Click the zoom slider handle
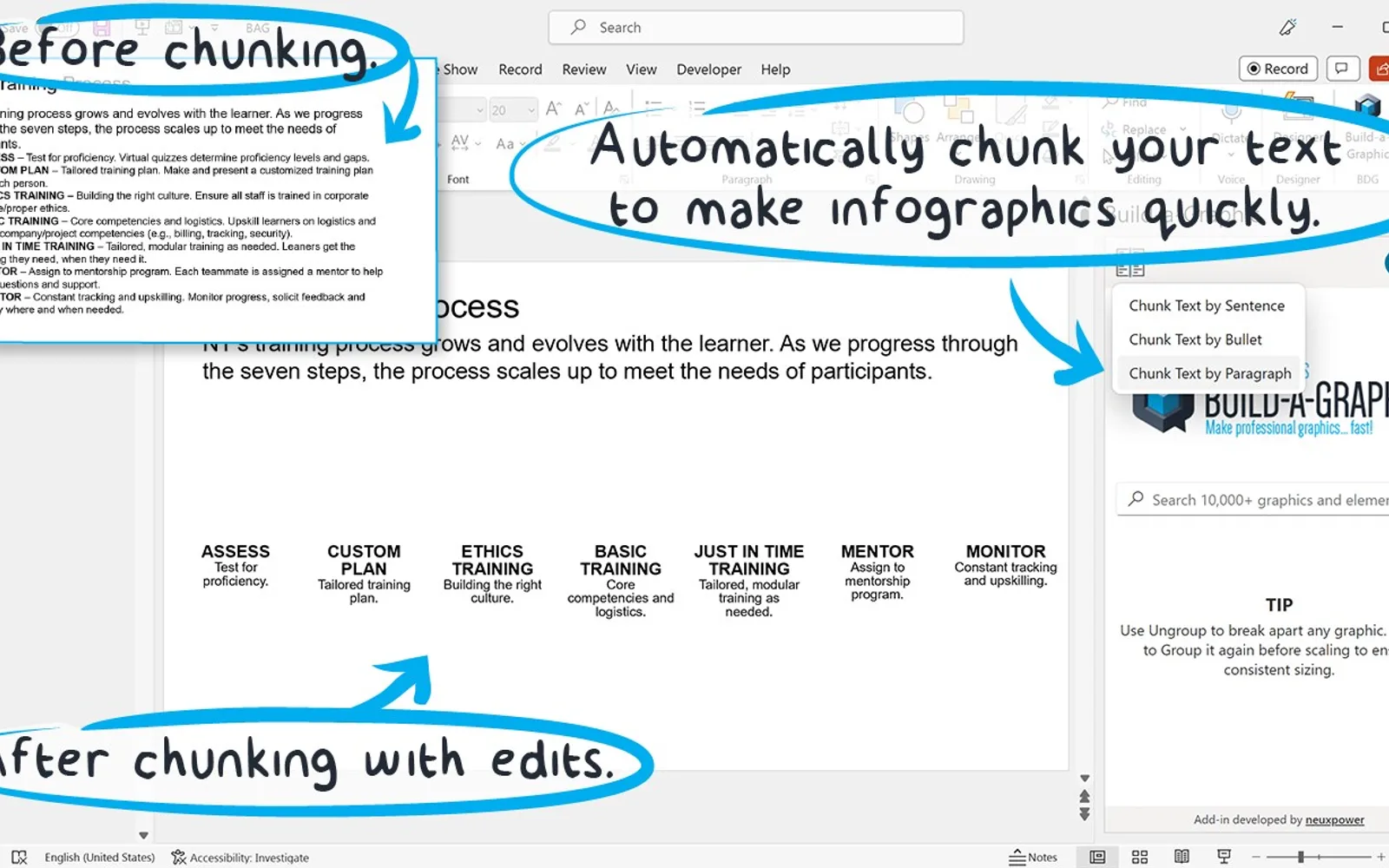This screenshot has height=868, width=1389. click(x=1300, y=857)
